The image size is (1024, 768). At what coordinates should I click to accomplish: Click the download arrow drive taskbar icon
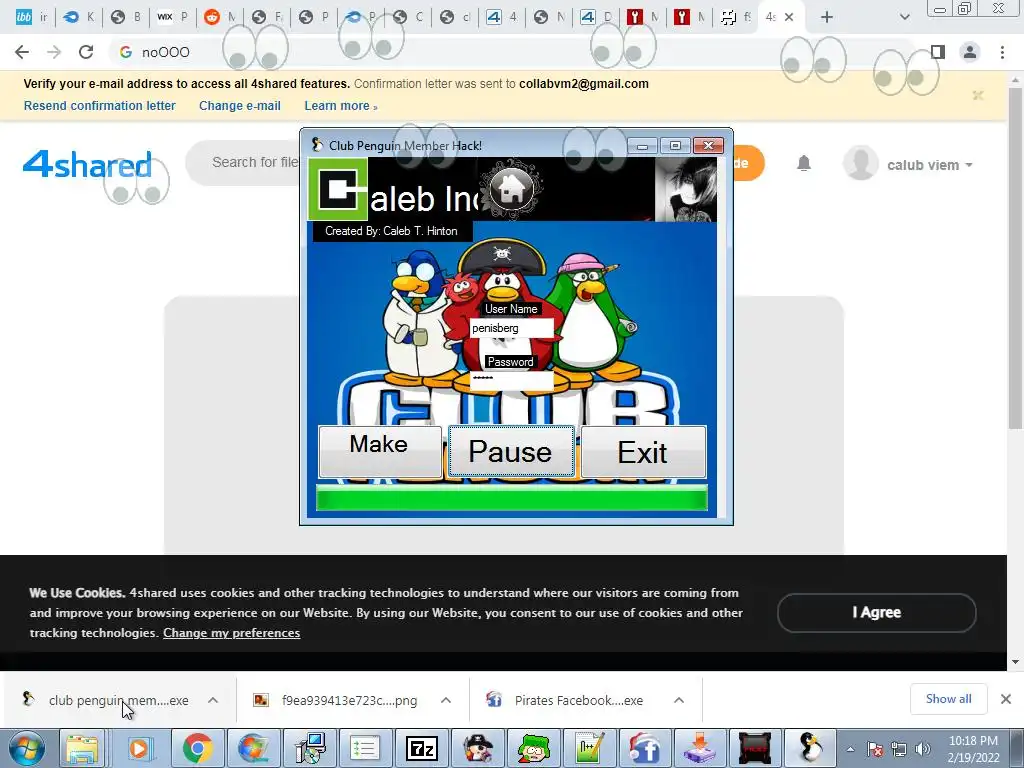(699, 748)
